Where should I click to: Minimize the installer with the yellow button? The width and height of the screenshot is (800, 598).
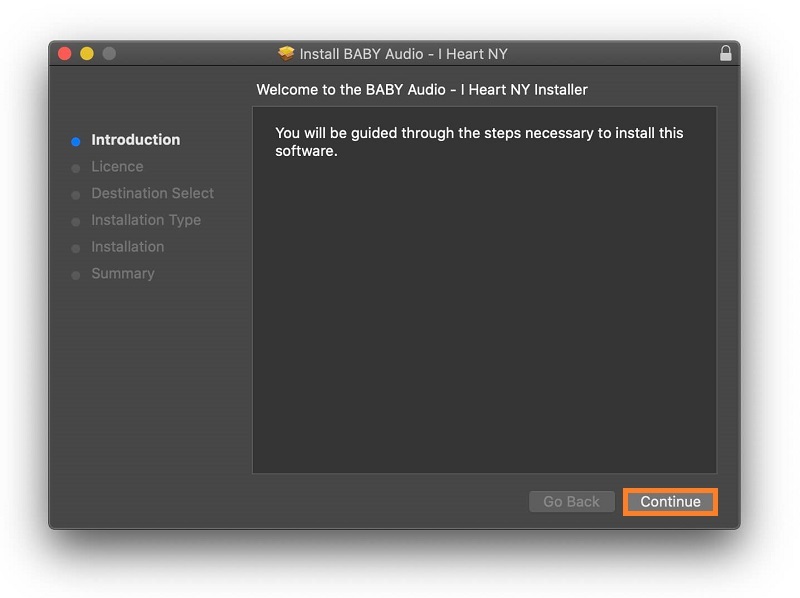87,54
